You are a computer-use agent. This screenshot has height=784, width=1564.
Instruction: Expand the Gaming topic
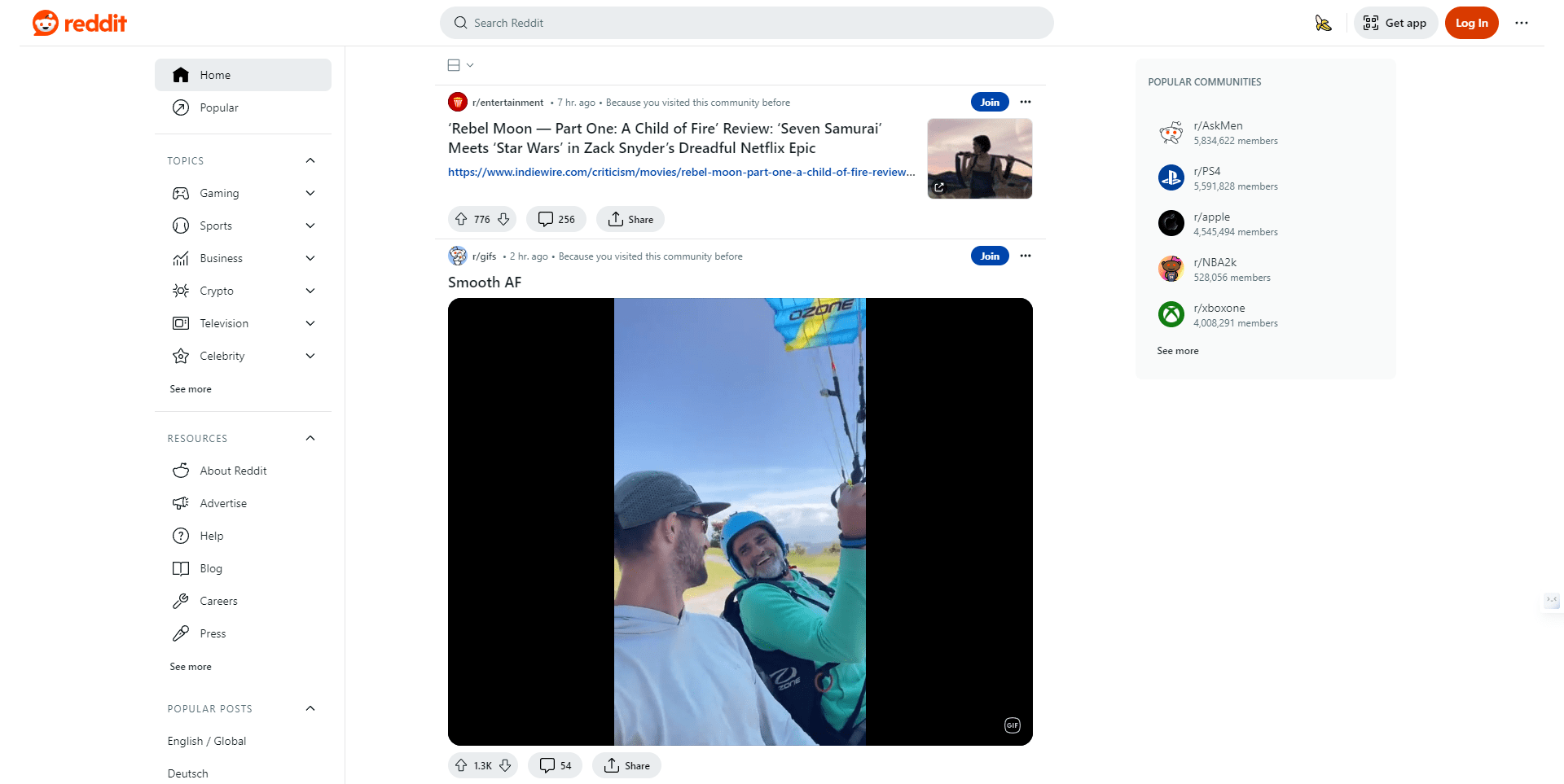(310, 193)
